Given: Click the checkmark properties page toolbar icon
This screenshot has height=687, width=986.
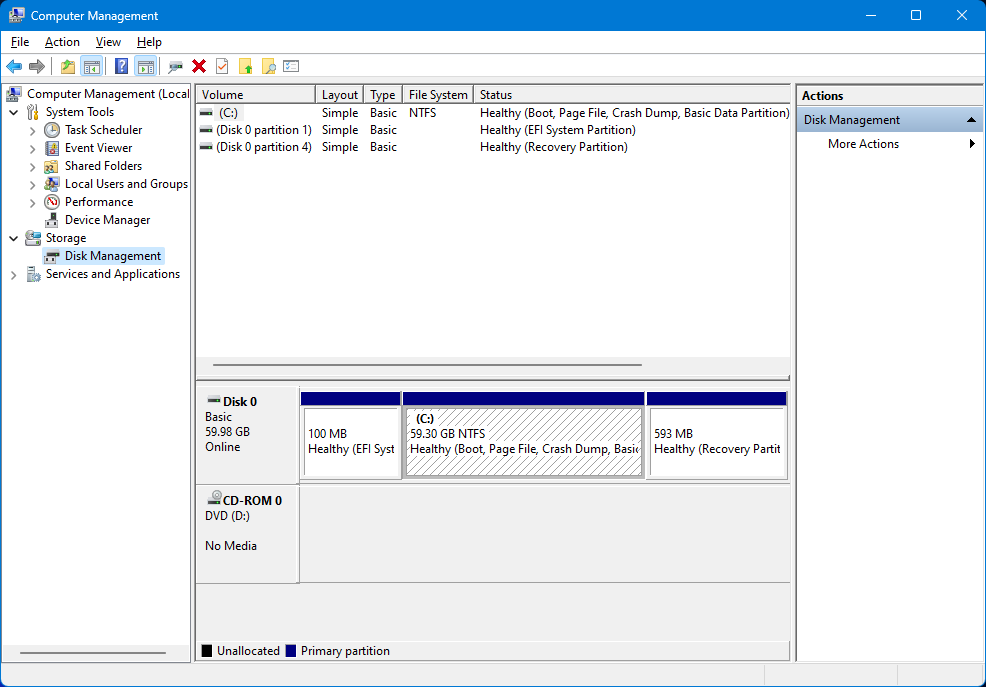Looking at the screenshot, I should [222, 66].
